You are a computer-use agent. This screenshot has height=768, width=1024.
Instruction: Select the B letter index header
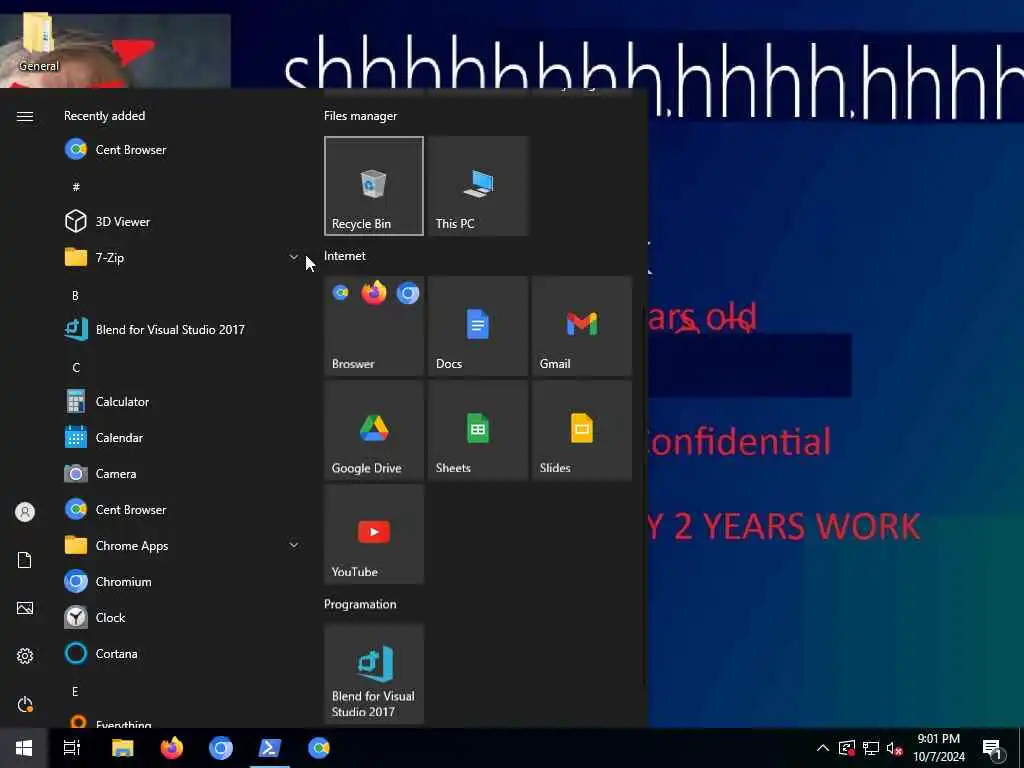click(x=75, y=295)
